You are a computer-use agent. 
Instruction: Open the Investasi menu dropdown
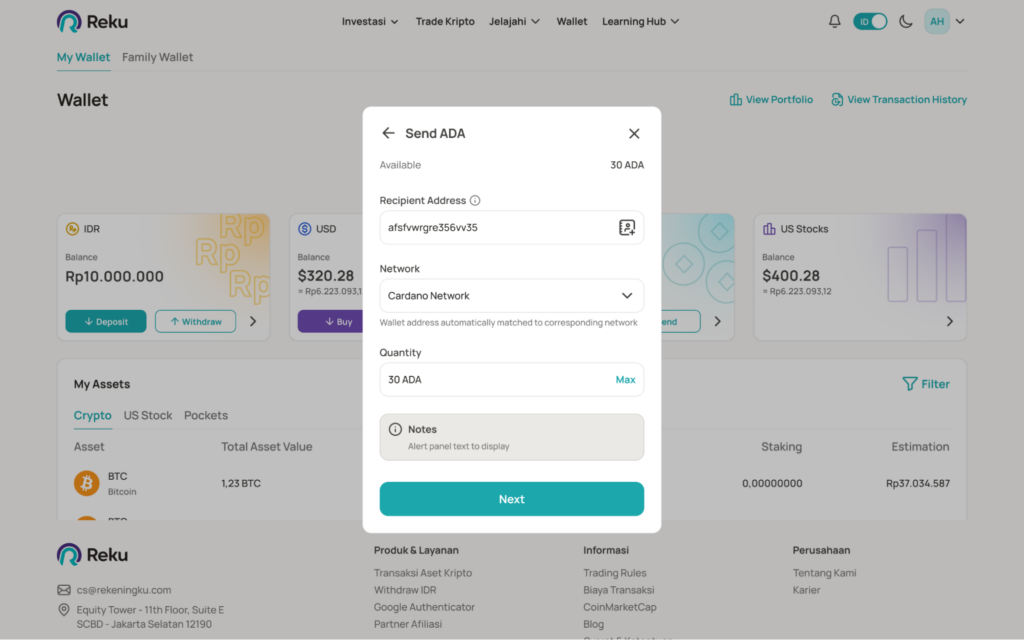370,21
